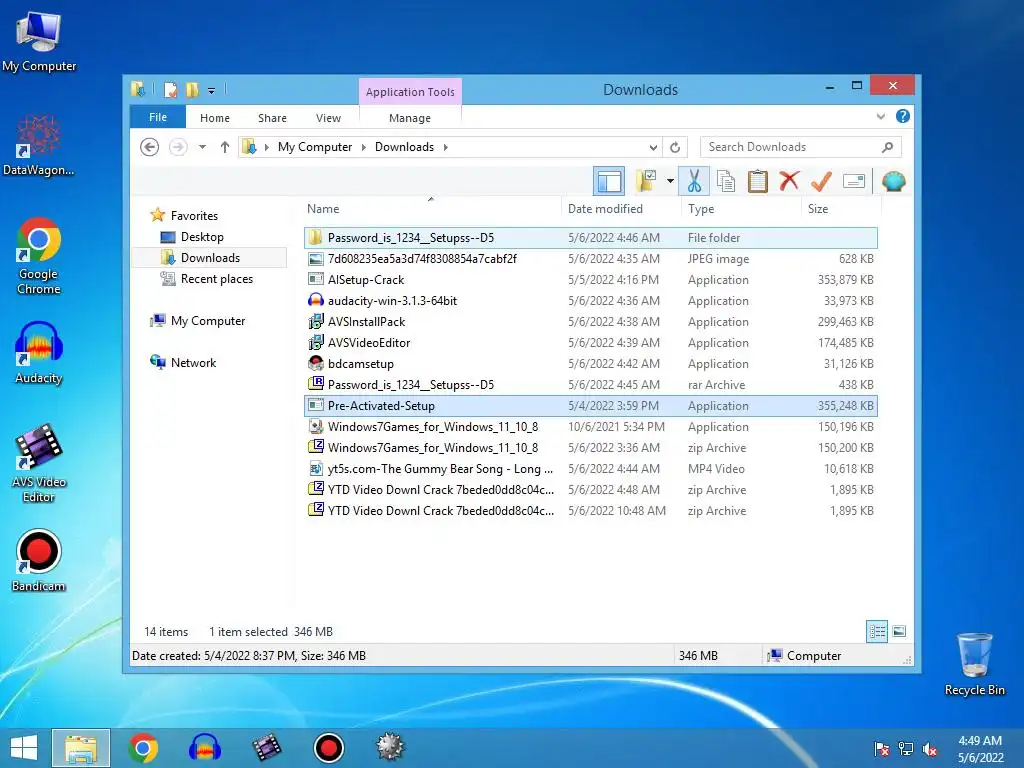This screenshot has height=768, width=1024.
Task: Select Favorites in the navigation pane
Action: [x=194, y=216]
